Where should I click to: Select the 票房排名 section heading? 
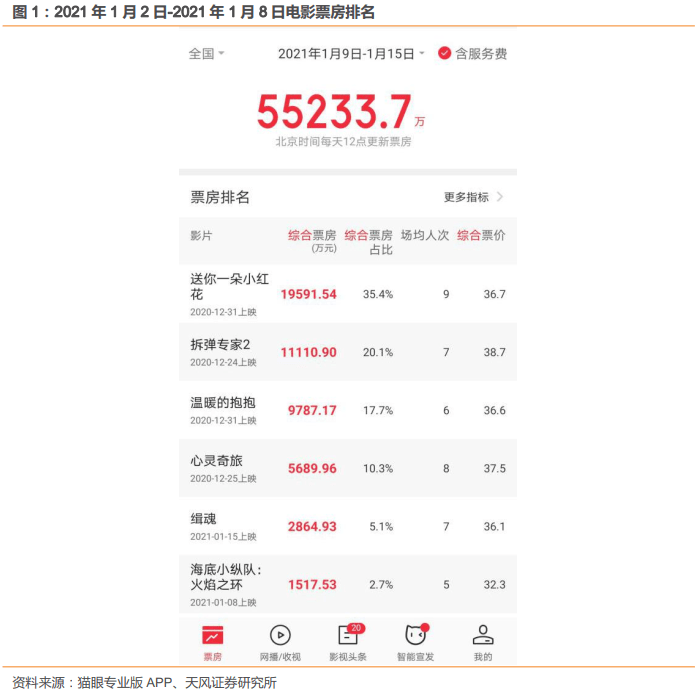(220, 197)
